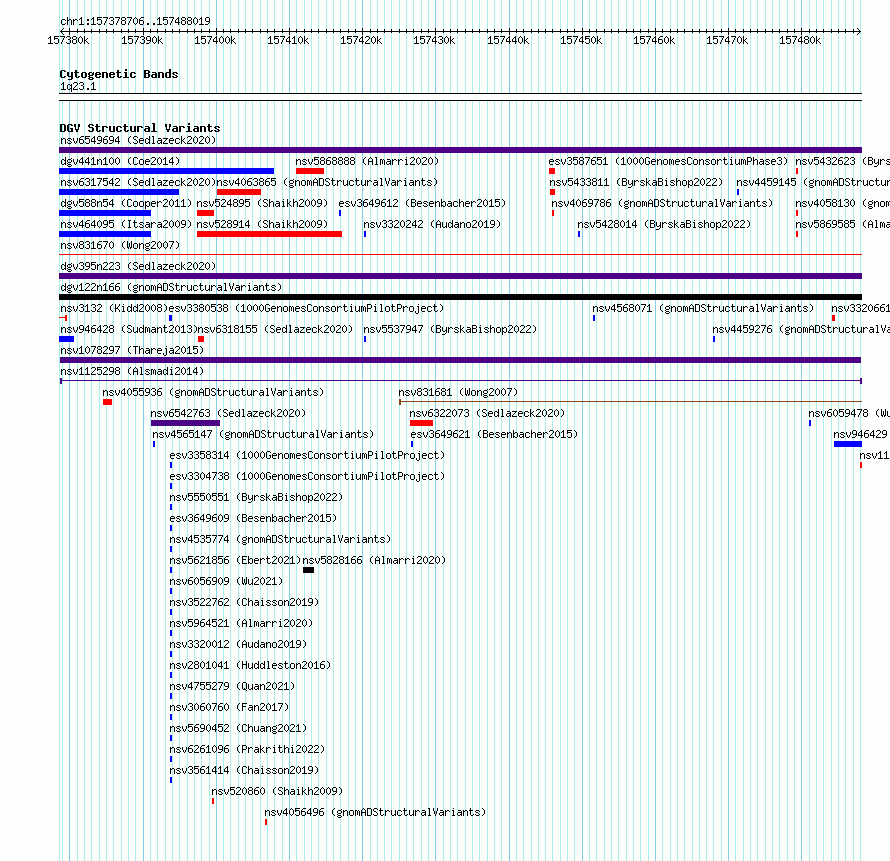
Task: Click esv3649609 (Besenbacher2015) label
Action: coord(253,518)
